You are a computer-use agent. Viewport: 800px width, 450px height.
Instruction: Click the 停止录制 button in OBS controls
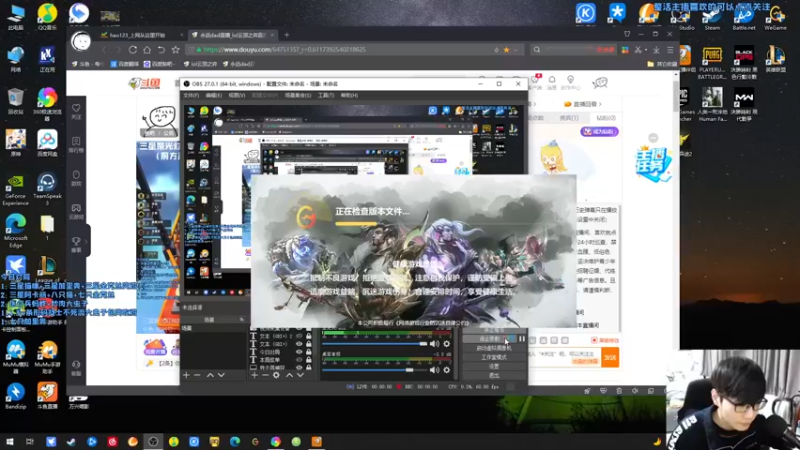tap(489, 339)
